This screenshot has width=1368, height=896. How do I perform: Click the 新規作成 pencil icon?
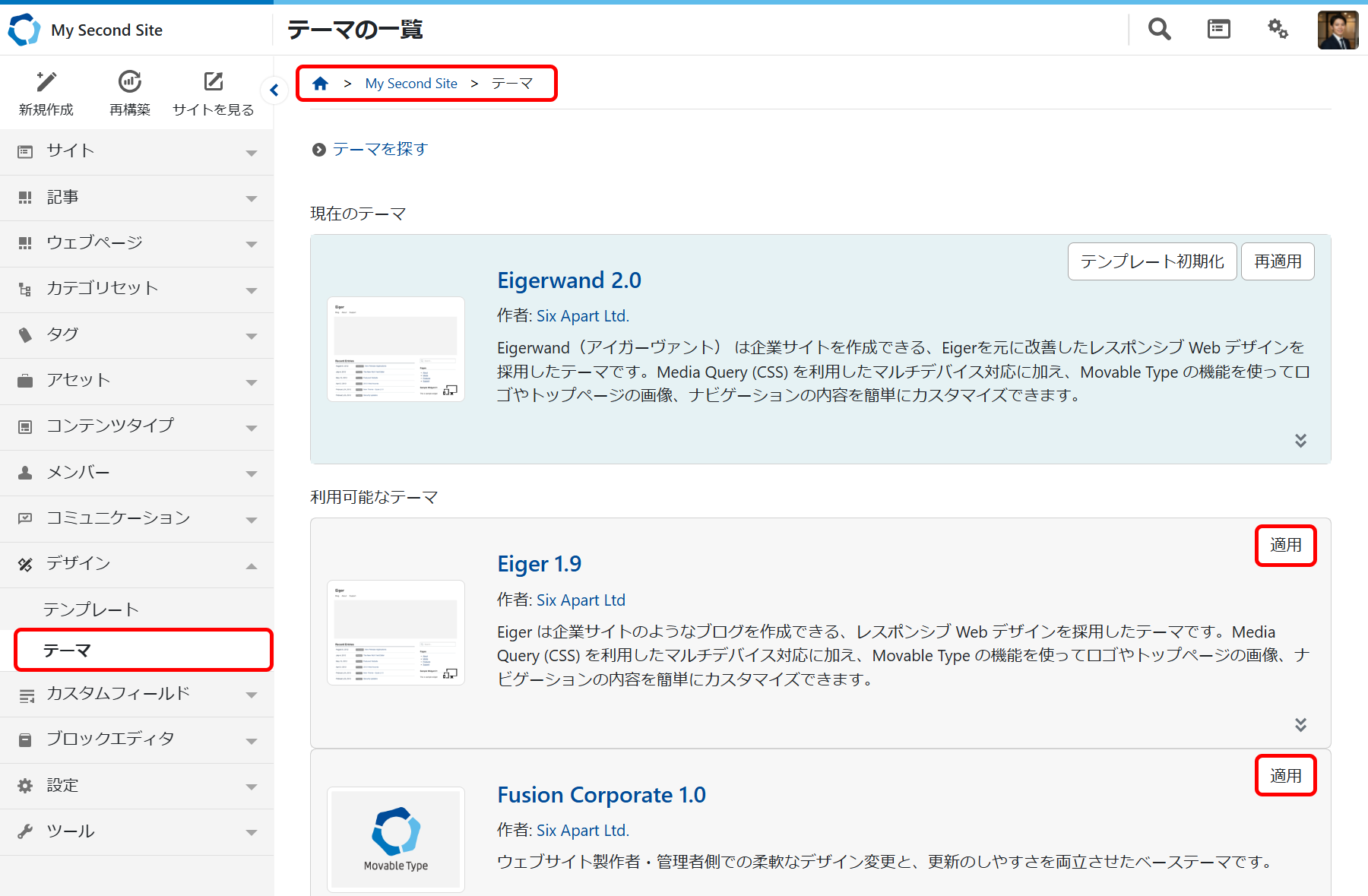tap(46, 82)
